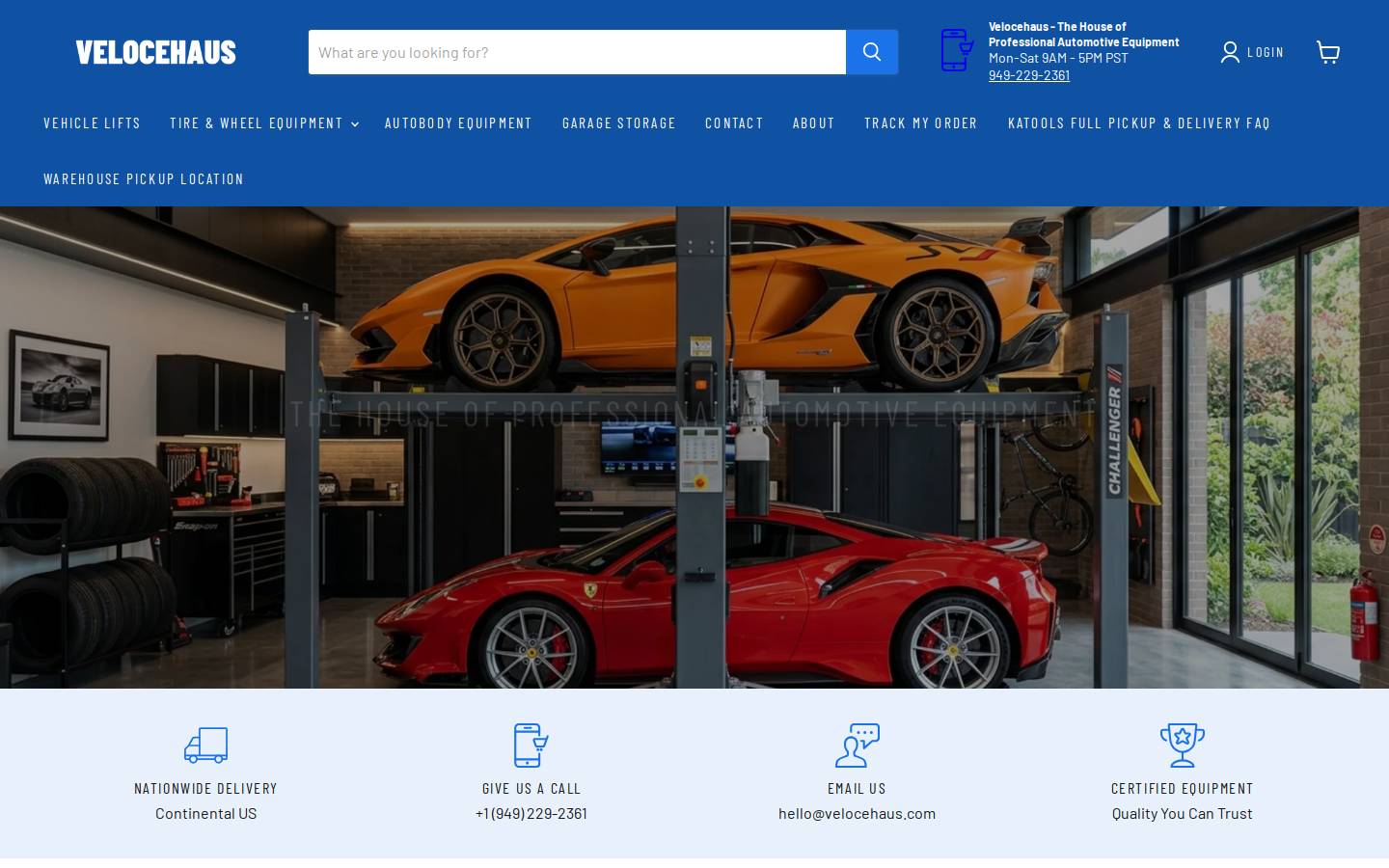The image size is (1389, 868).
Task: Call the 949-229-2361 header link
Action: point(1029,75)
